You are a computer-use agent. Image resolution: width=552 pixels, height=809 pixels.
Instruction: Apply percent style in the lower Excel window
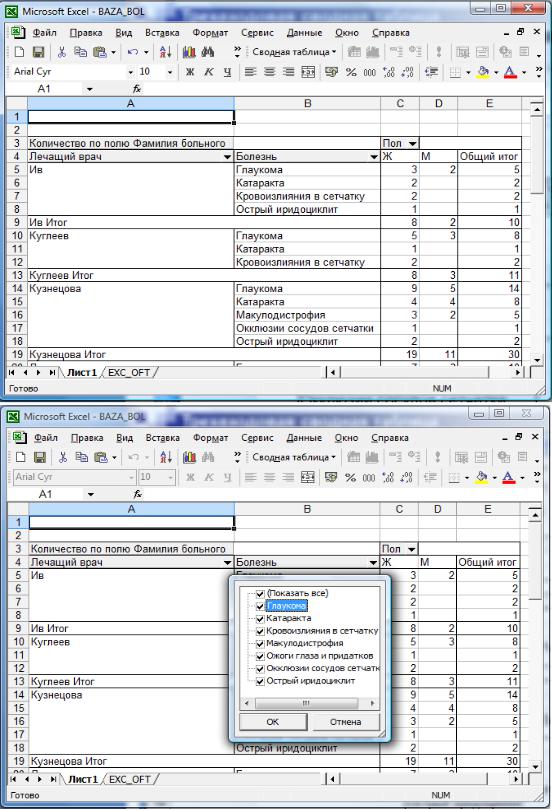(351, 477)
